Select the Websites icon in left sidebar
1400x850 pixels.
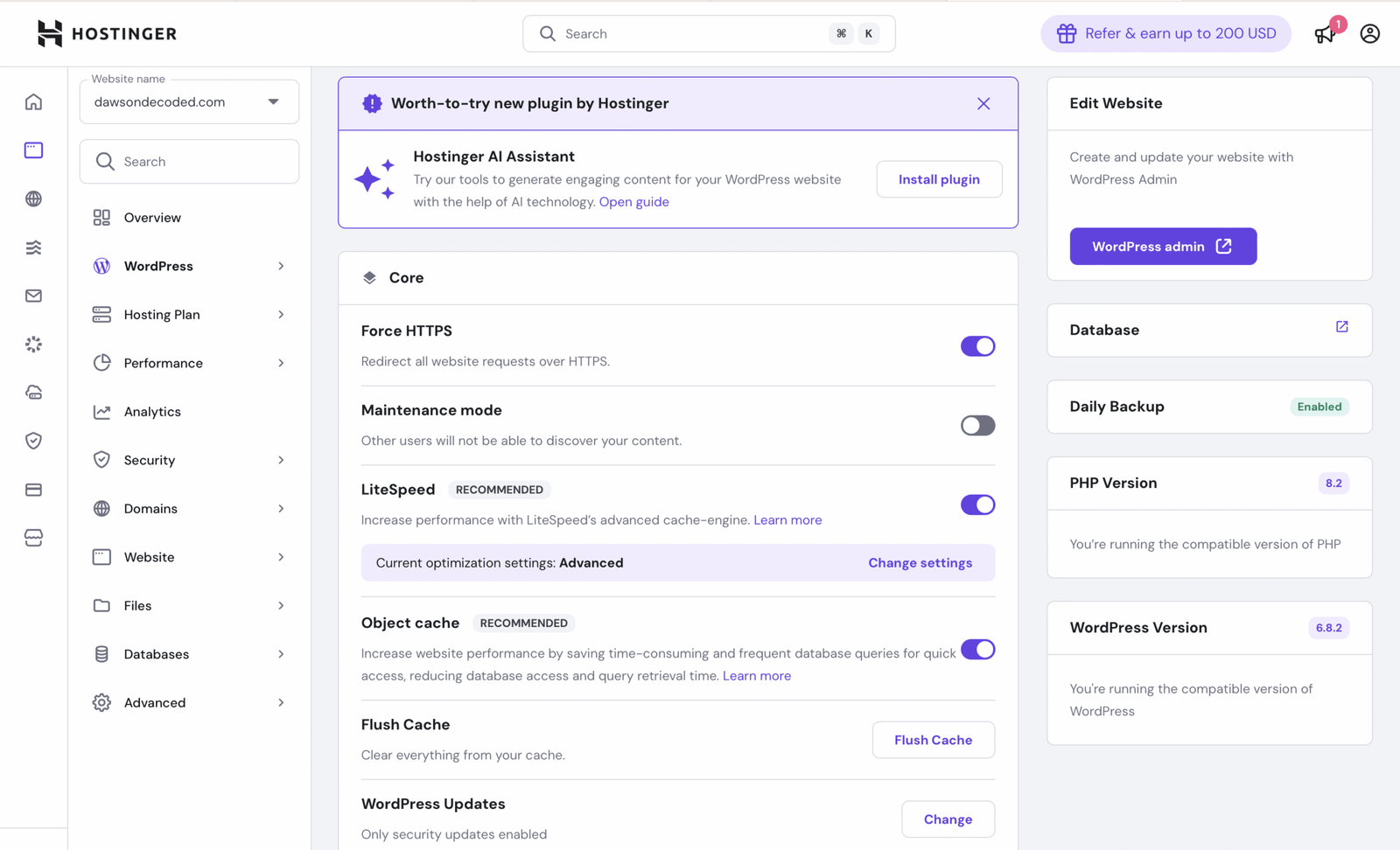point(33,150)
